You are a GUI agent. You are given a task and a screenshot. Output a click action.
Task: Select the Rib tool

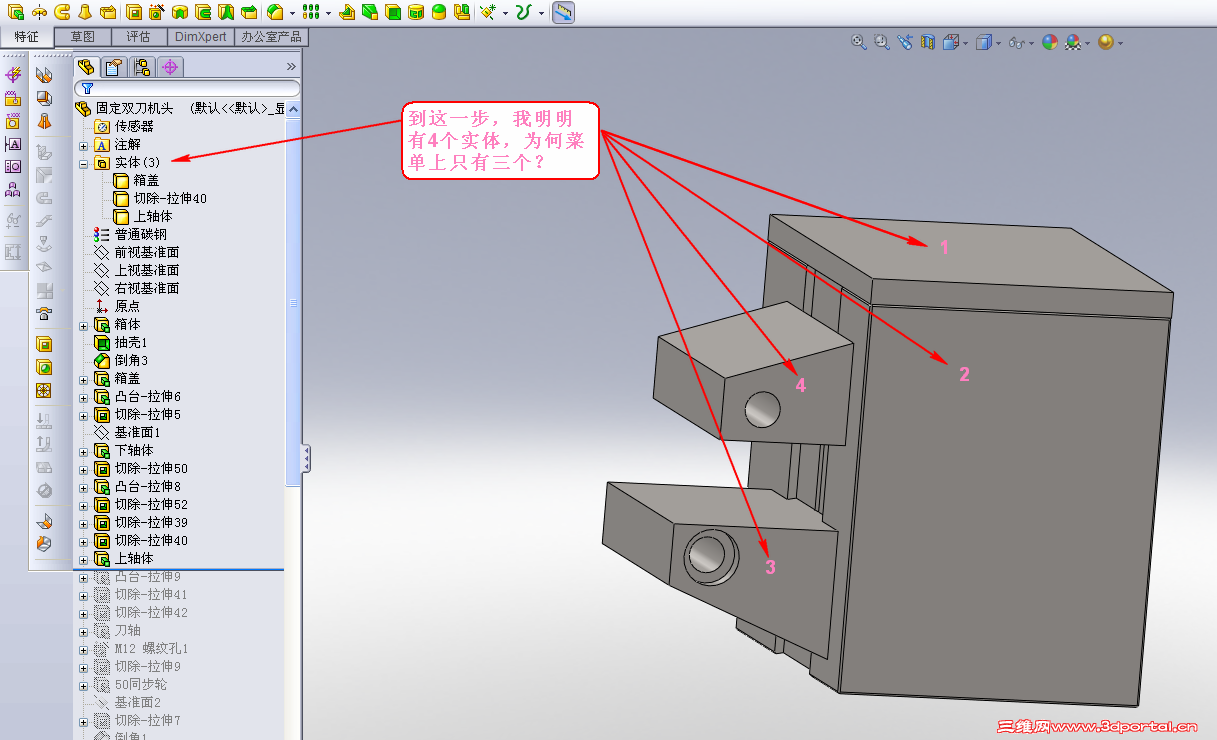pyautogui.click(x=345, y=12)
